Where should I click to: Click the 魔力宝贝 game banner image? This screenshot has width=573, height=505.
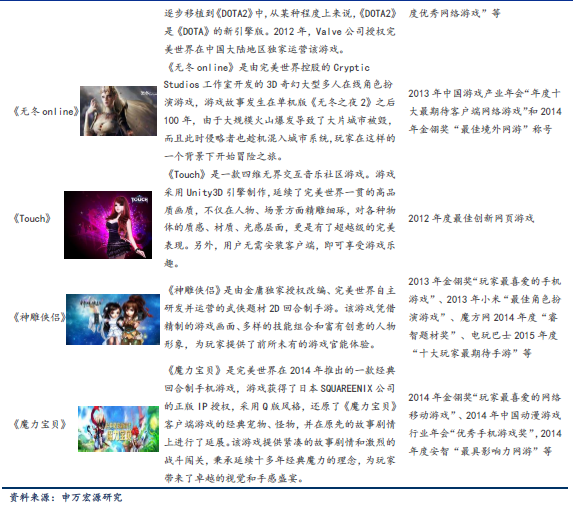pyautogui.click(x=118, y=429)
